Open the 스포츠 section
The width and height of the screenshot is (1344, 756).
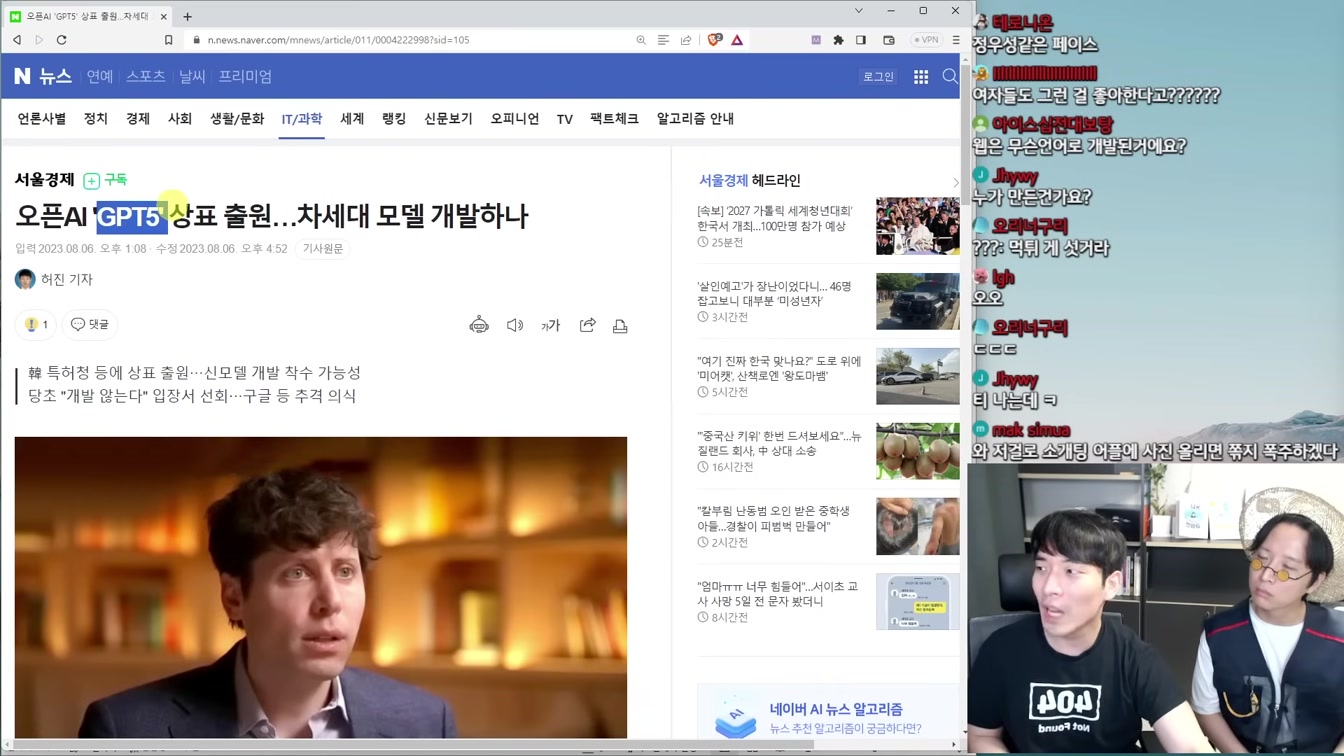(145, 76)
